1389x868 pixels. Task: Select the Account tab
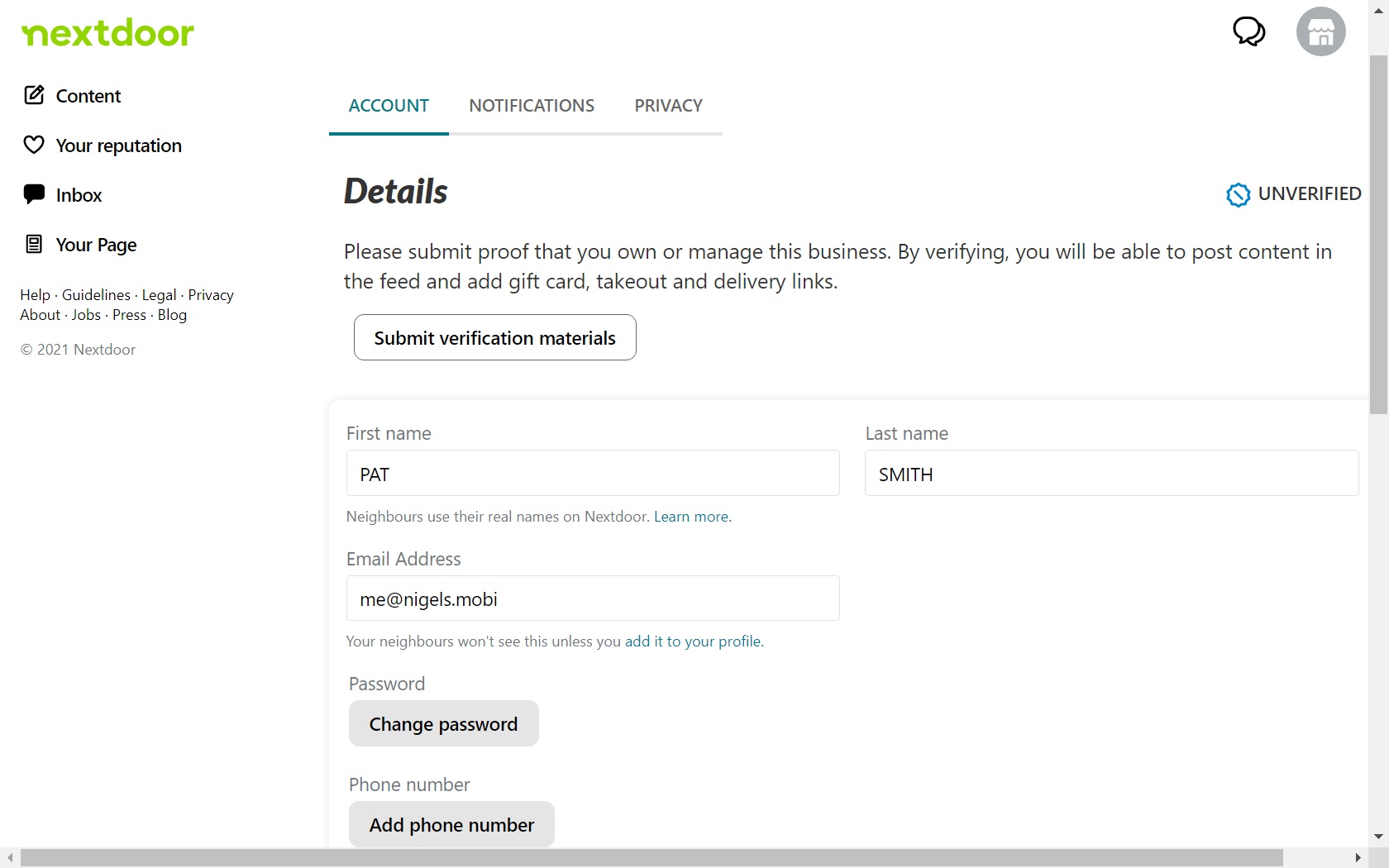pyautogui.click(x=389, y=106)
